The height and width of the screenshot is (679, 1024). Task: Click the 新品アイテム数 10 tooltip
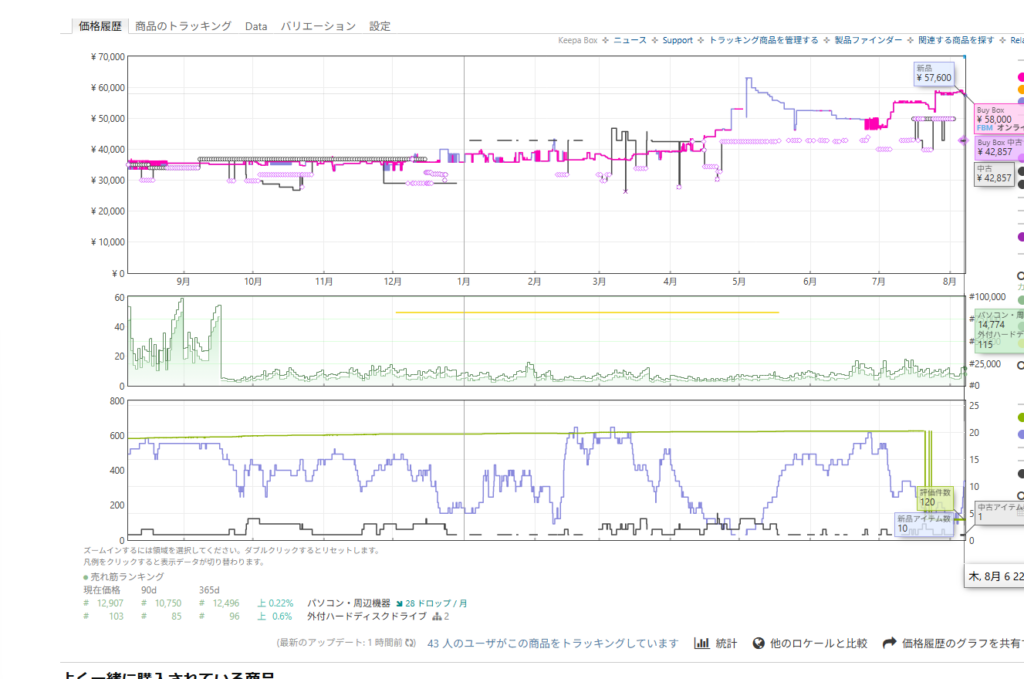point(923,524)
